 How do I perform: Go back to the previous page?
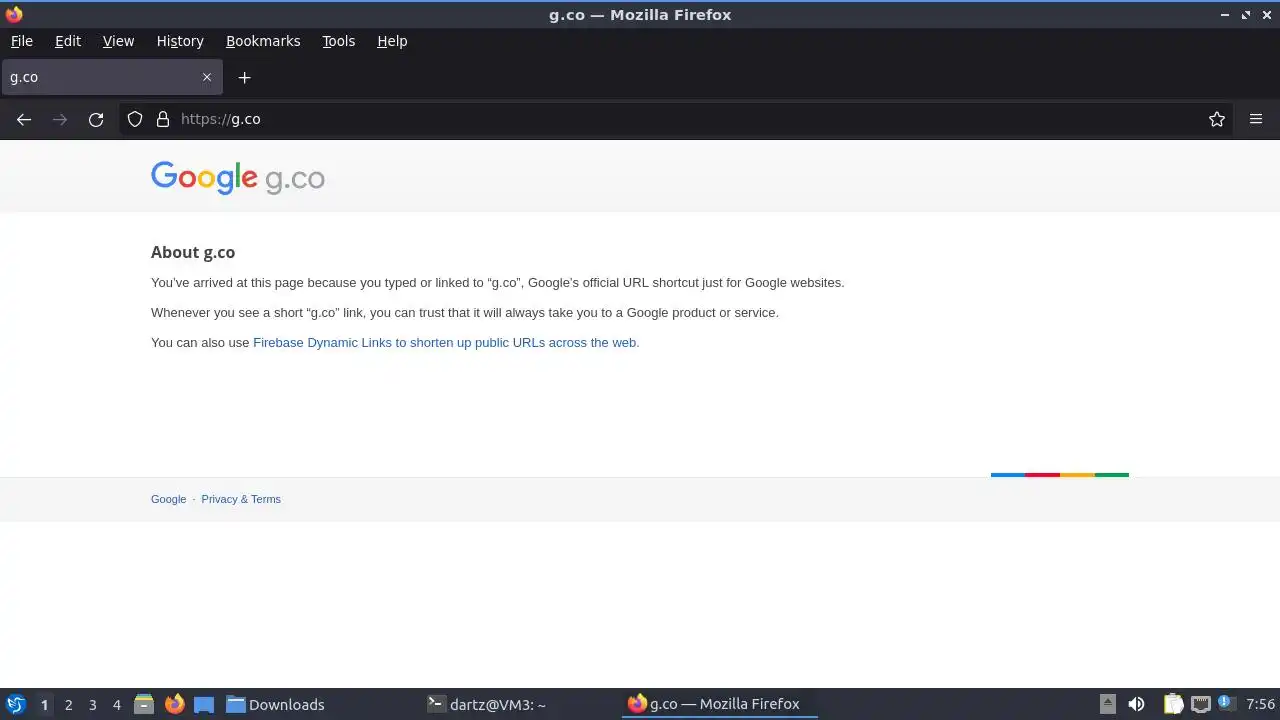(24, 119)
